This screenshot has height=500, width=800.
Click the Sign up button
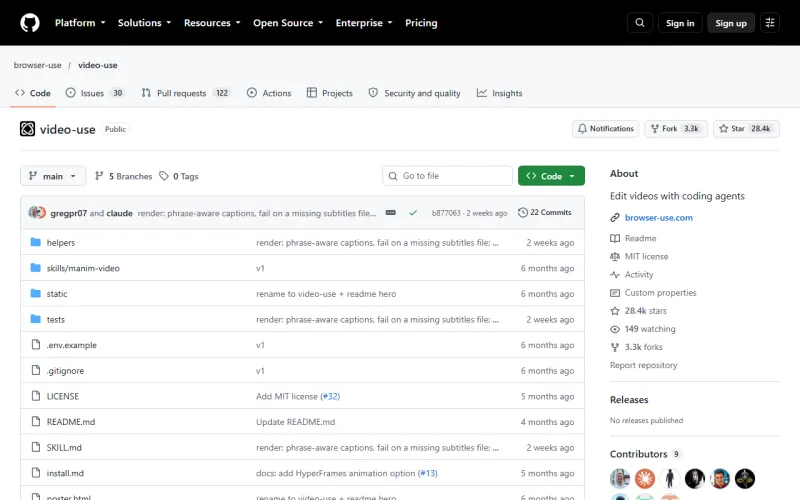coord(731,23)
